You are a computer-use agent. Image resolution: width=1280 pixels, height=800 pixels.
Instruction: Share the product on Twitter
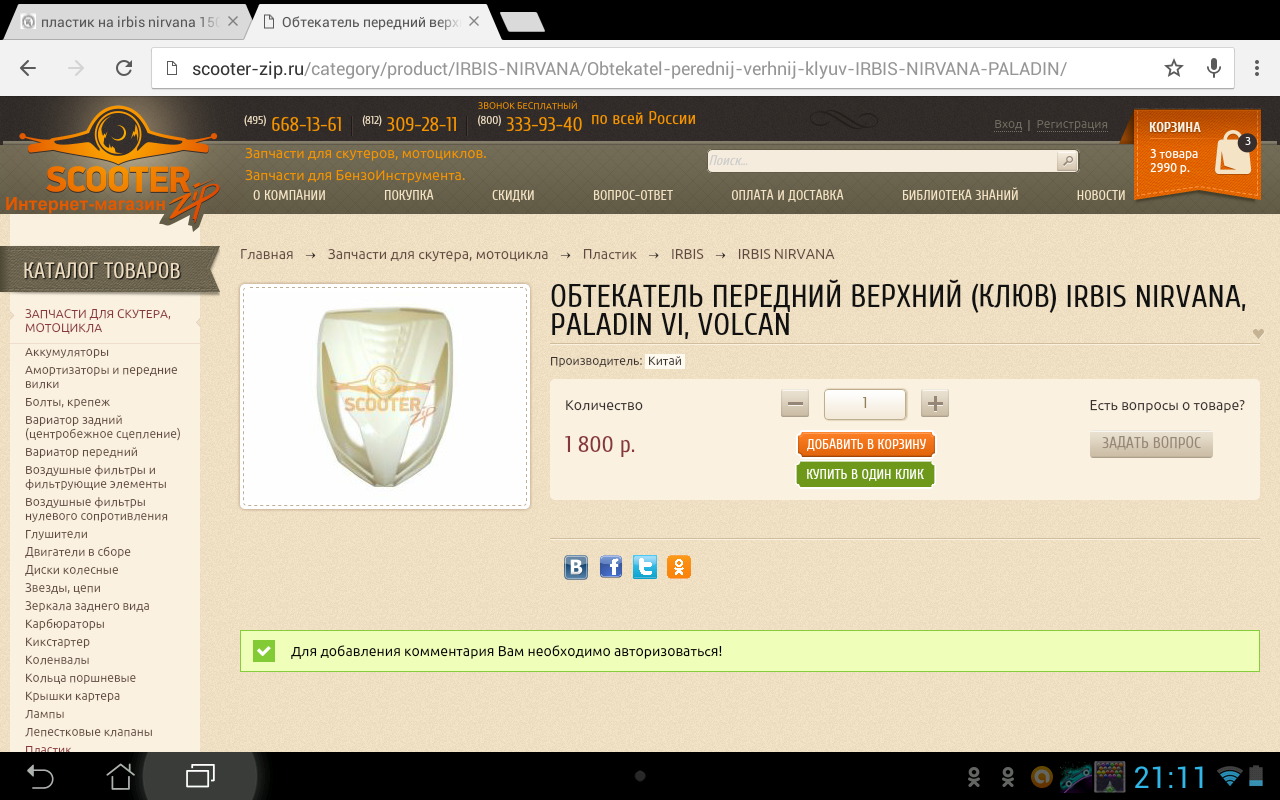coord(645,568)
